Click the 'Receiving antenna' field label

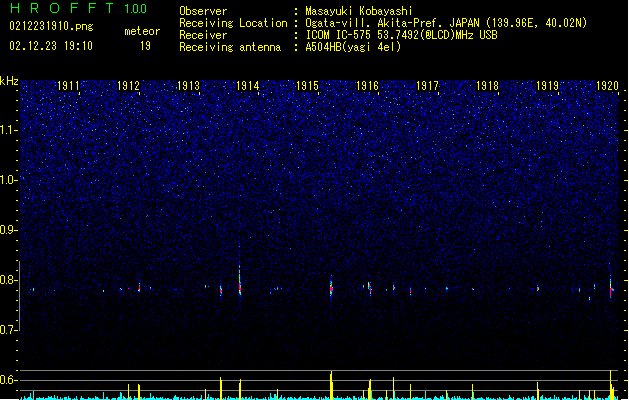point(230,47)
